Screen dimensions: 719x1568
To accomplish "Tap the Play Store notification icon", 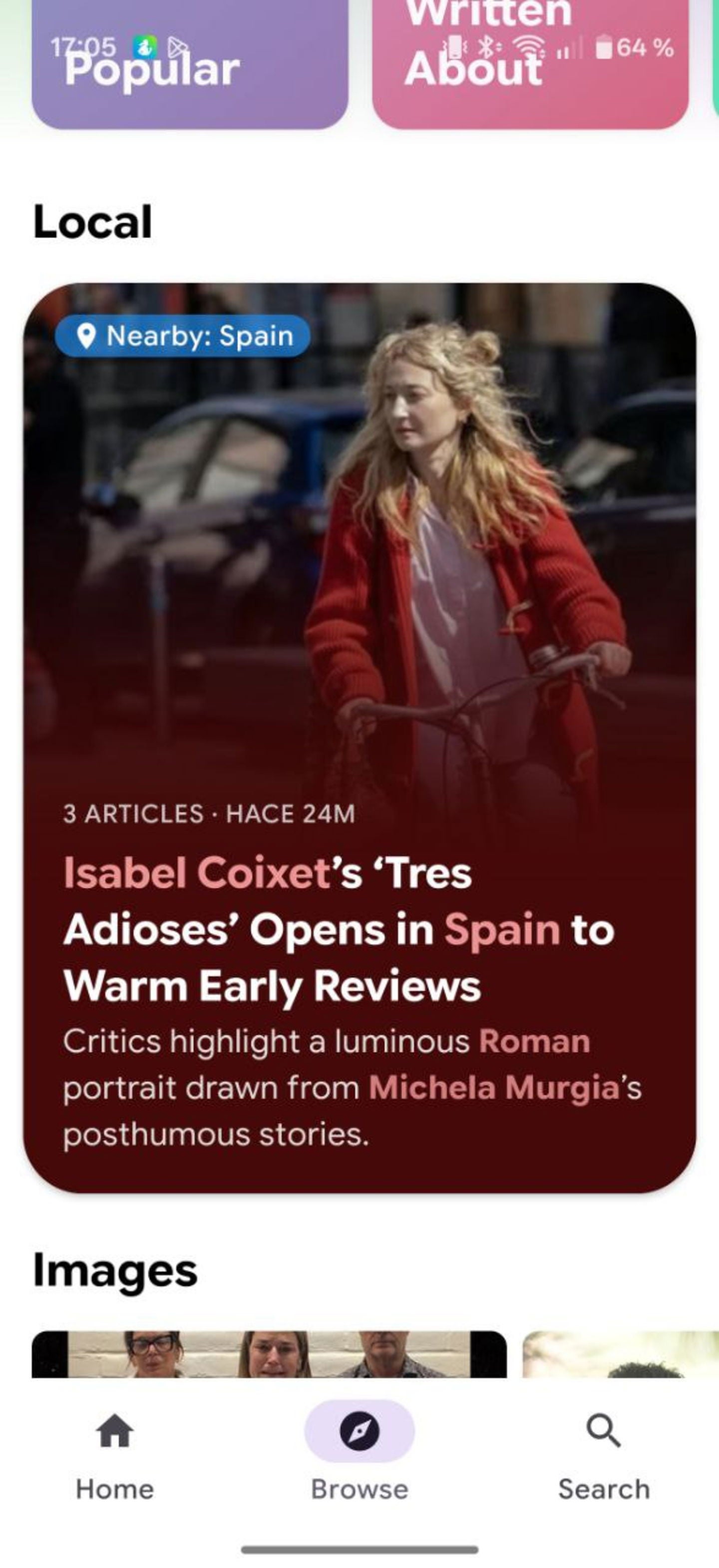I will (x=177, y=47).
